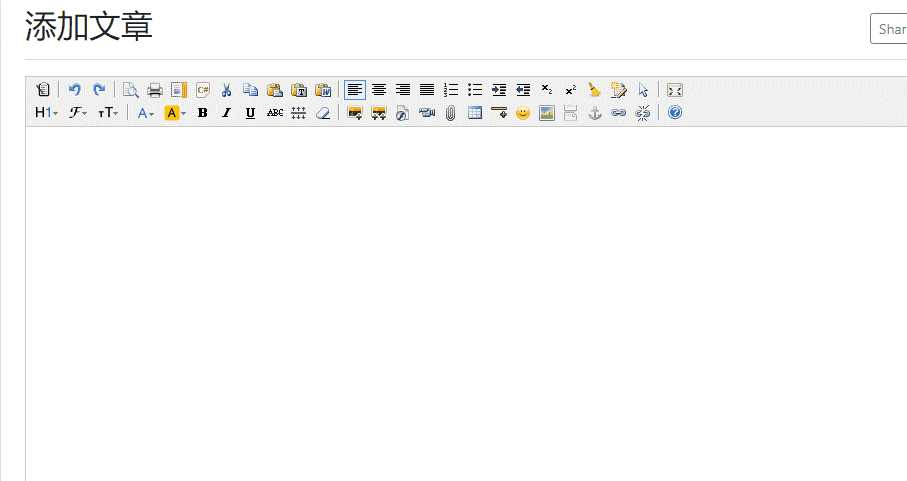
Task: Insert a numbered list
Action: [x=451, y=90]
